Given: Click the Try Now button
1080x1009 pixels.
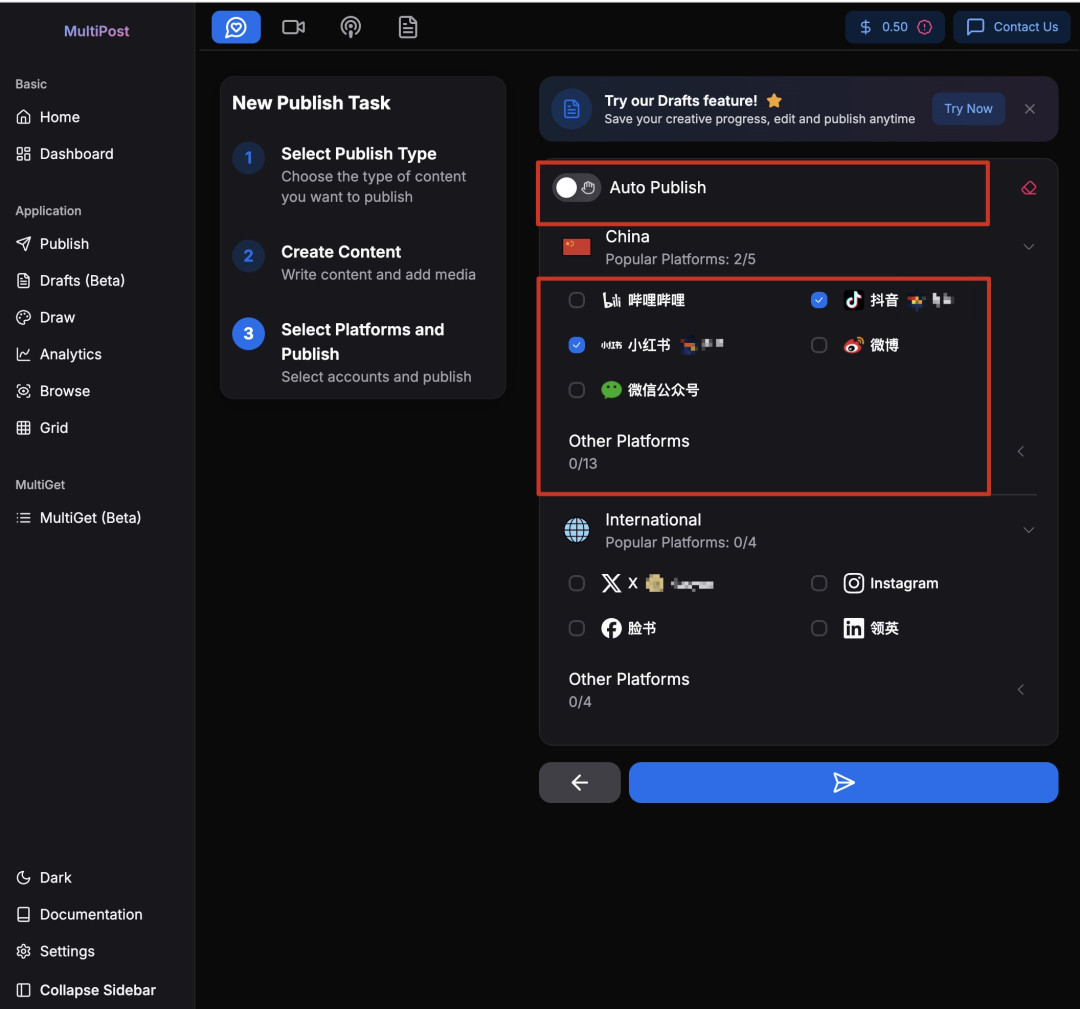Looking at the screenshot, I should click(x=968, y=109).
